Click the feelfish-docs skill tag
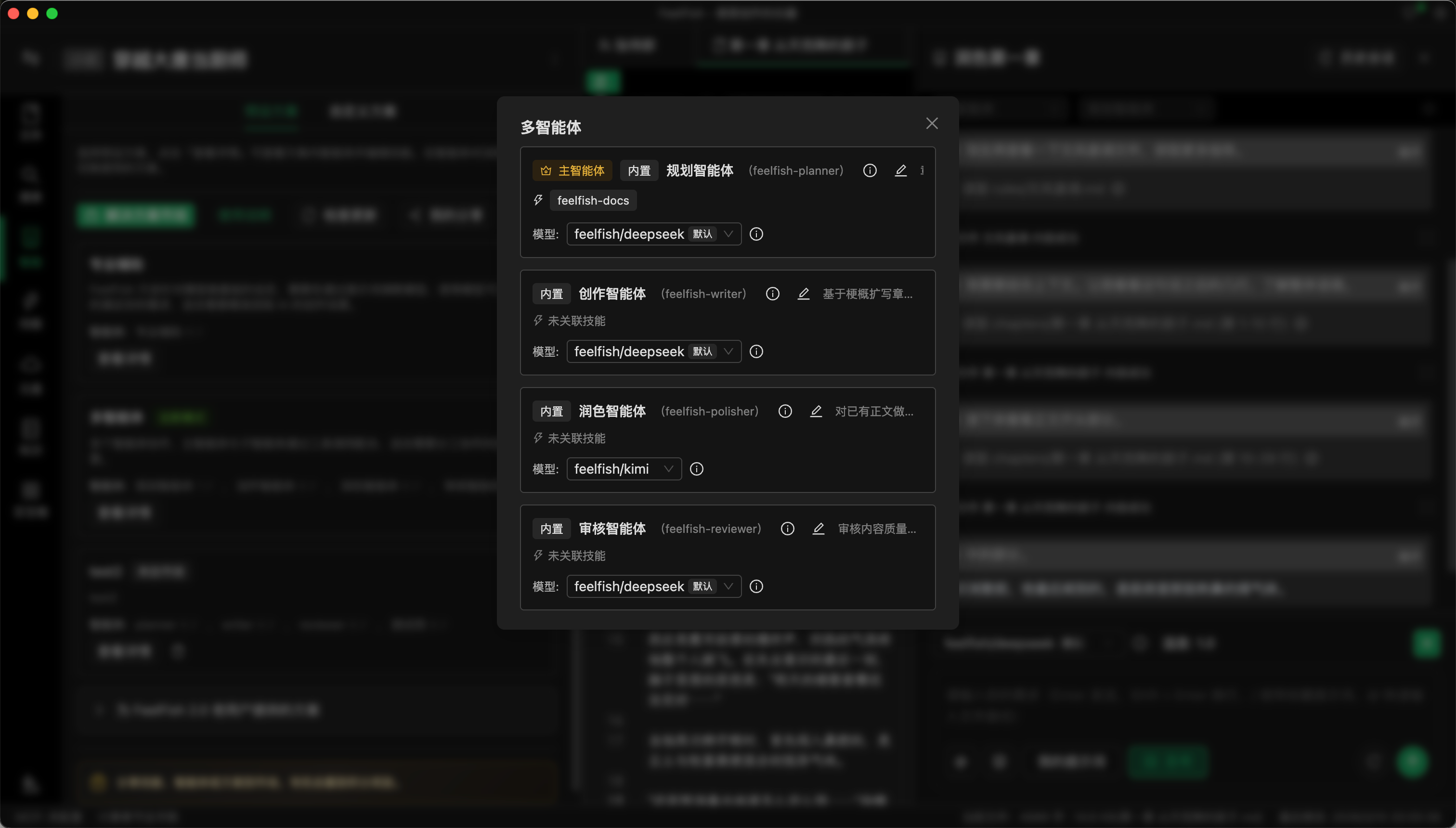The width and height of the screenshot is (1456, 828). [593, 201]
